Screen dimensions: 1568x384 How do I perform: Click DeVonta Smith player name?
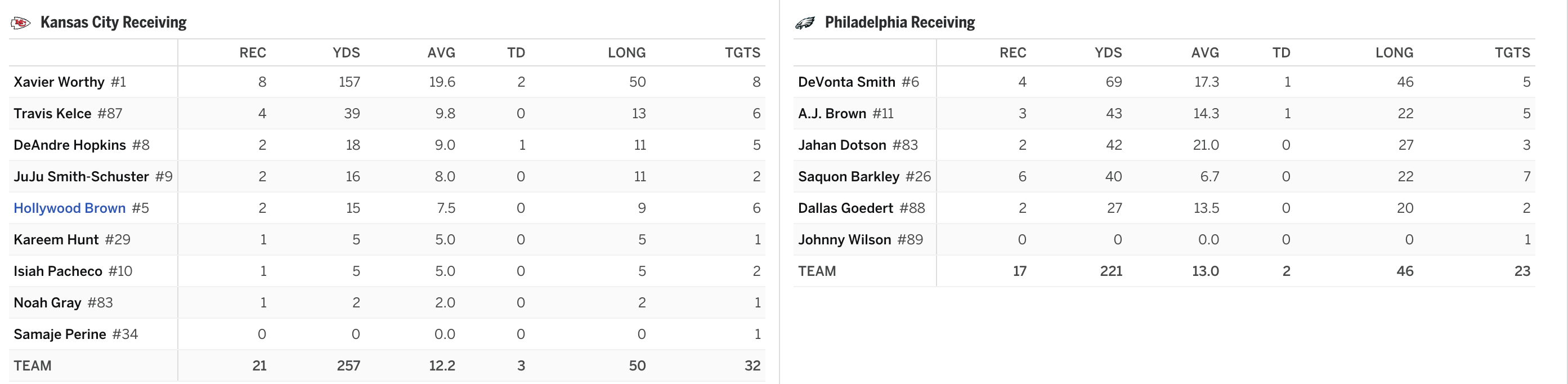coord(846,82)
